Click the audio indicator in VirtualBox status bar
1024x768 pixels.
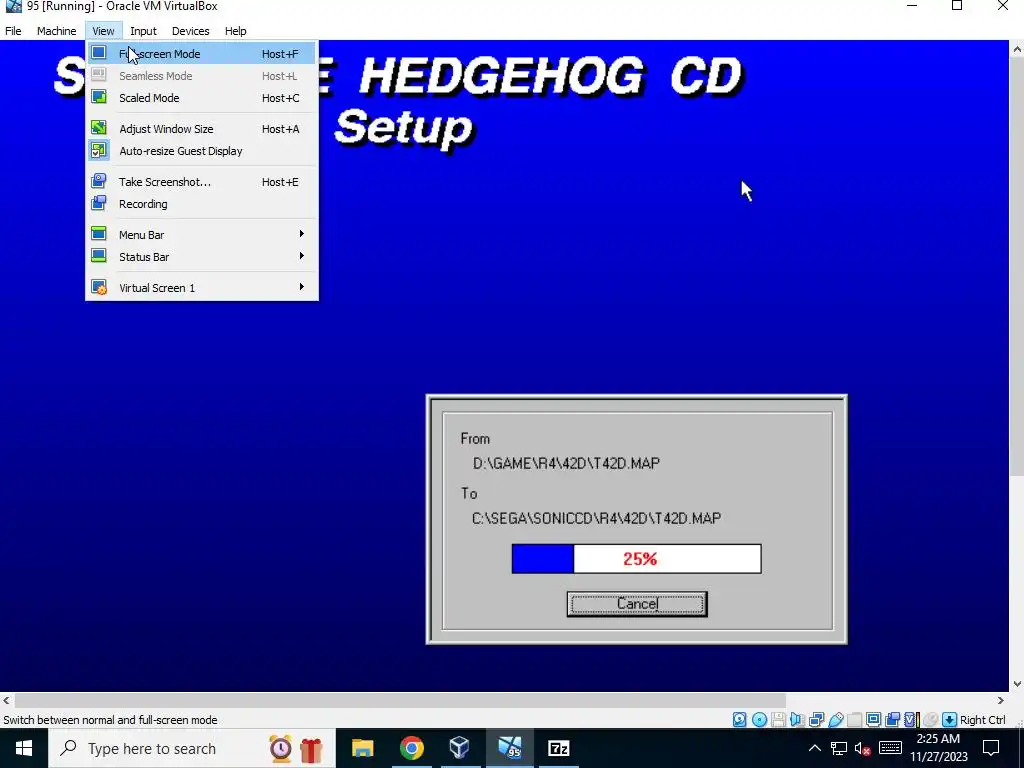point(797,720)
